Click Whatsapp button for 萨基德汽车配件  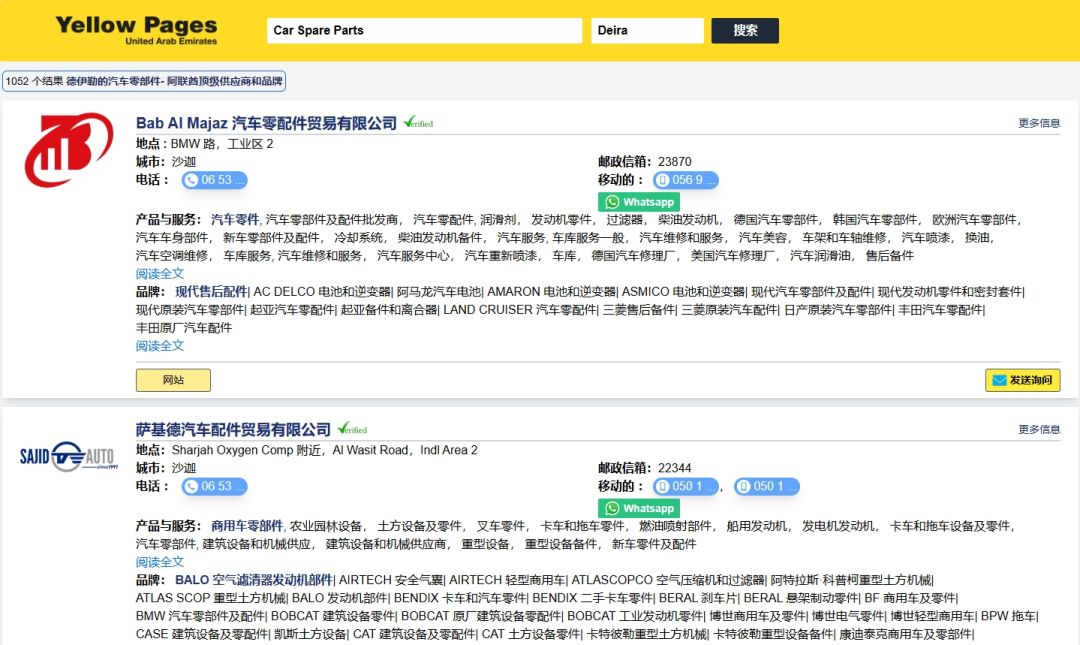coord(639,508)
